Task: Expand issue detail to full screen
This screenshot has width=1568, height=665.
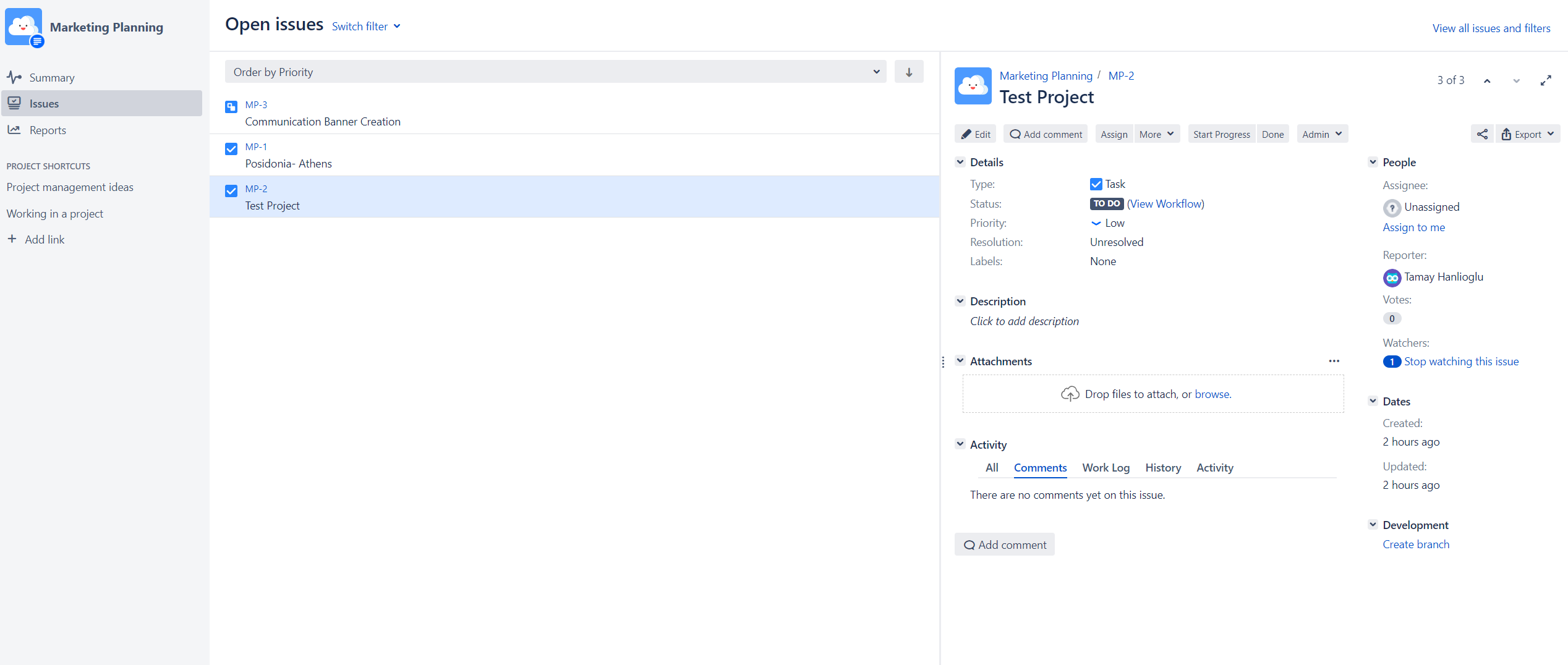Action: 1546,81
